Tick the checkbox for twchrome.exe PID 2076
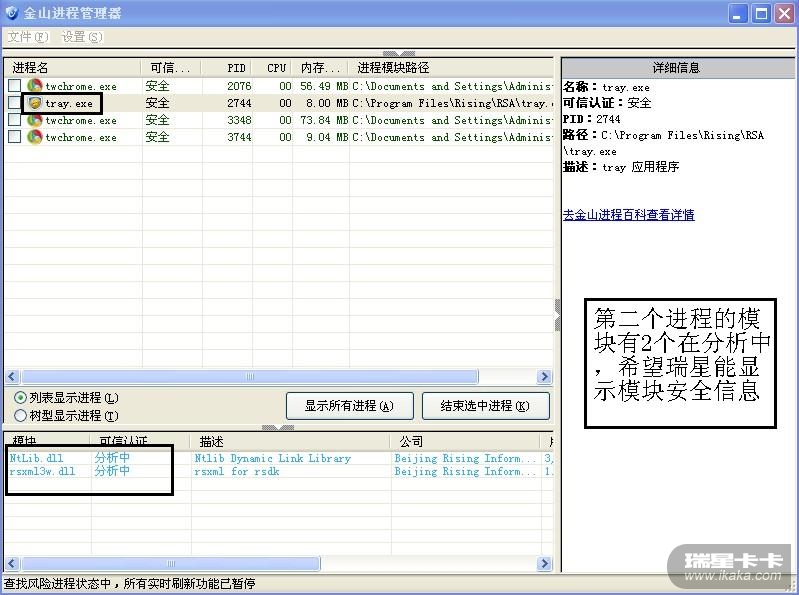 [x=15, y=86]
